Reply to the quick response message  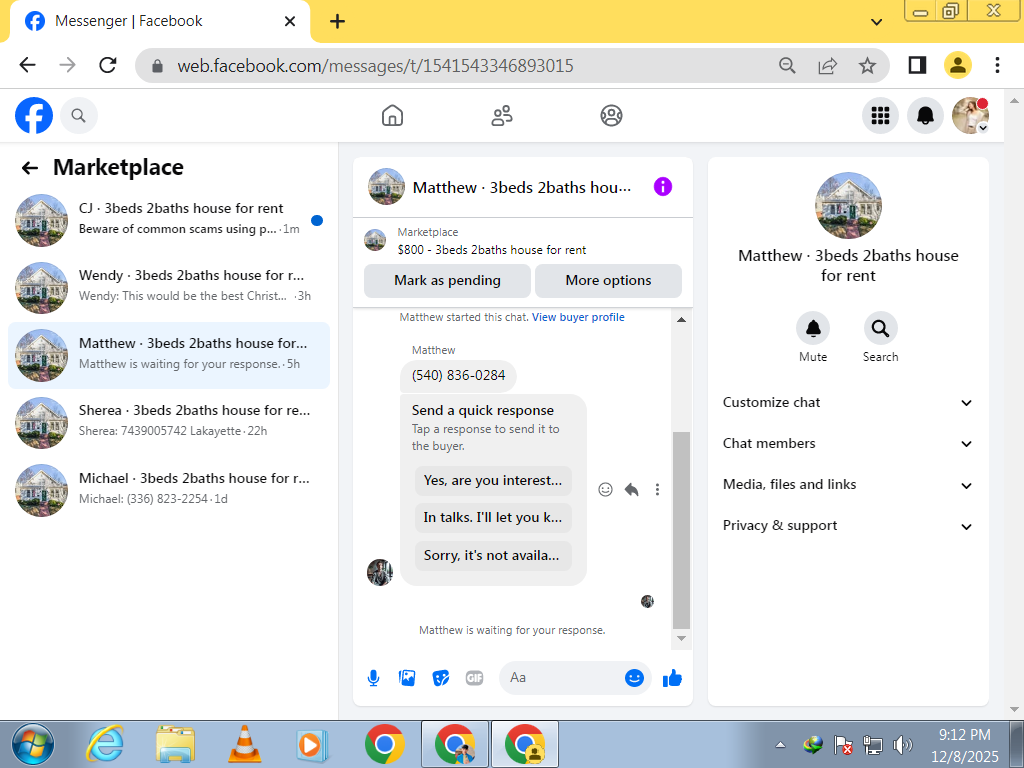coord(632,490)
